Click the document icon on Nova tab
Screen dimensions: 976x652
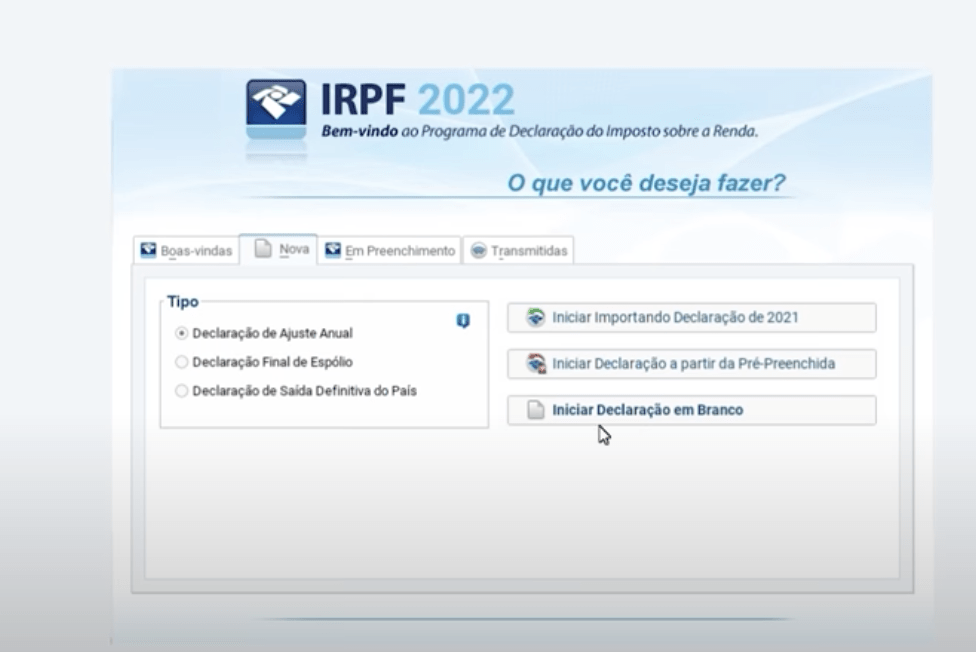click(x=263, y=249)
